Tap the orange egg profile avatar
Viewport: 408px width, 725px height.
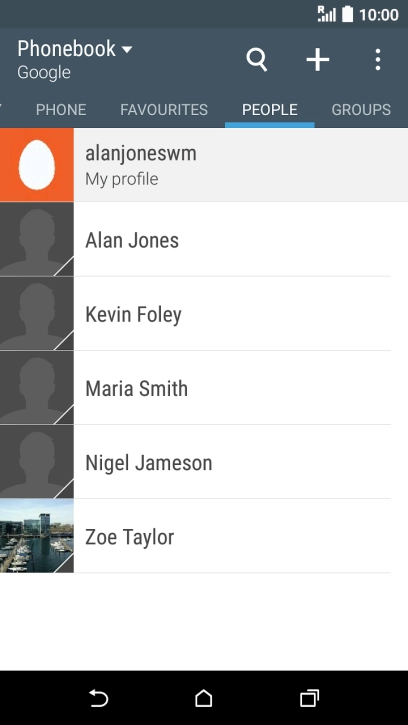tap(37, 165)
